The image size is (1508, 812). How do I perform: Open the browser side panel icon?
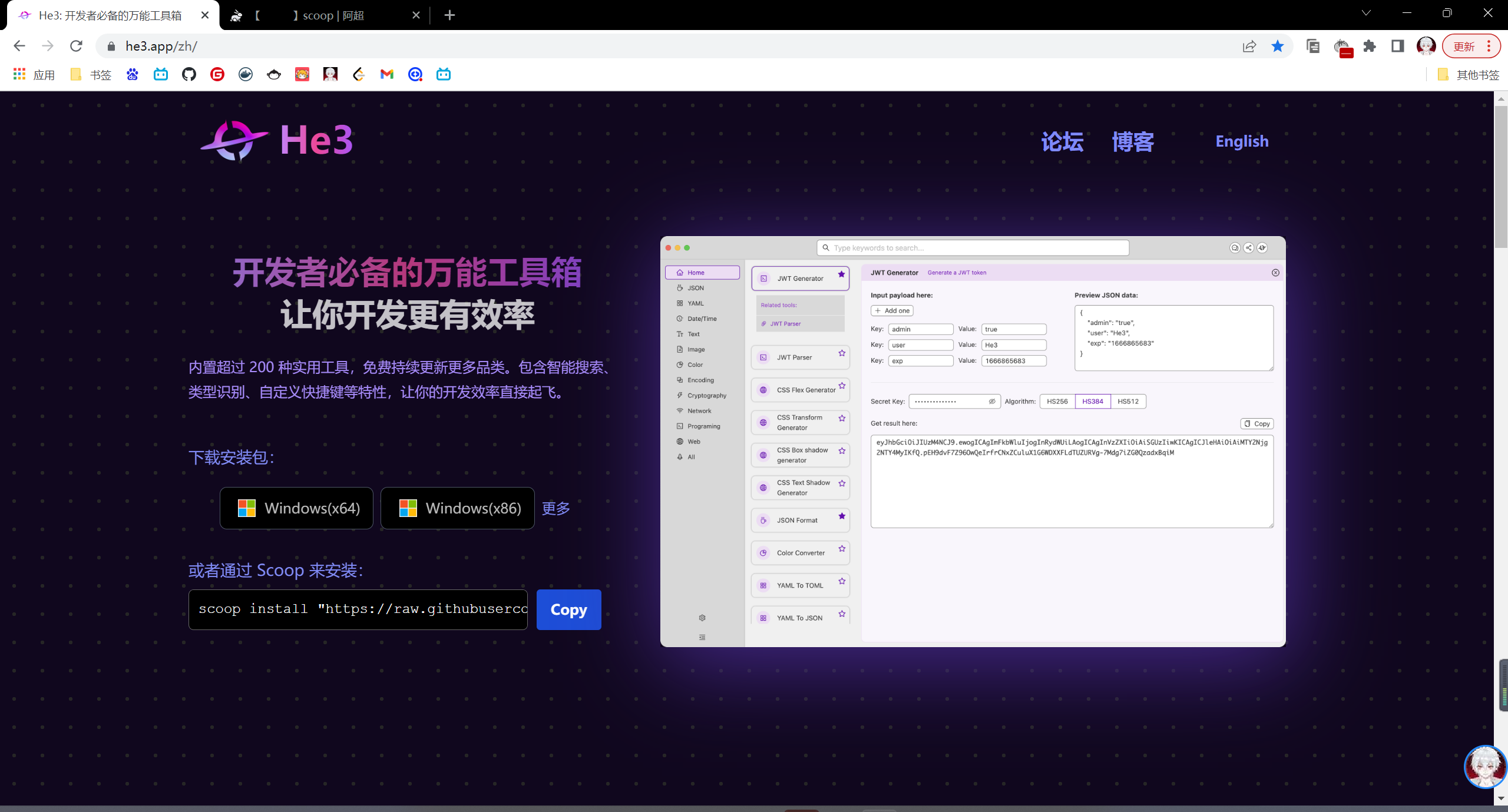(1397, 46)
